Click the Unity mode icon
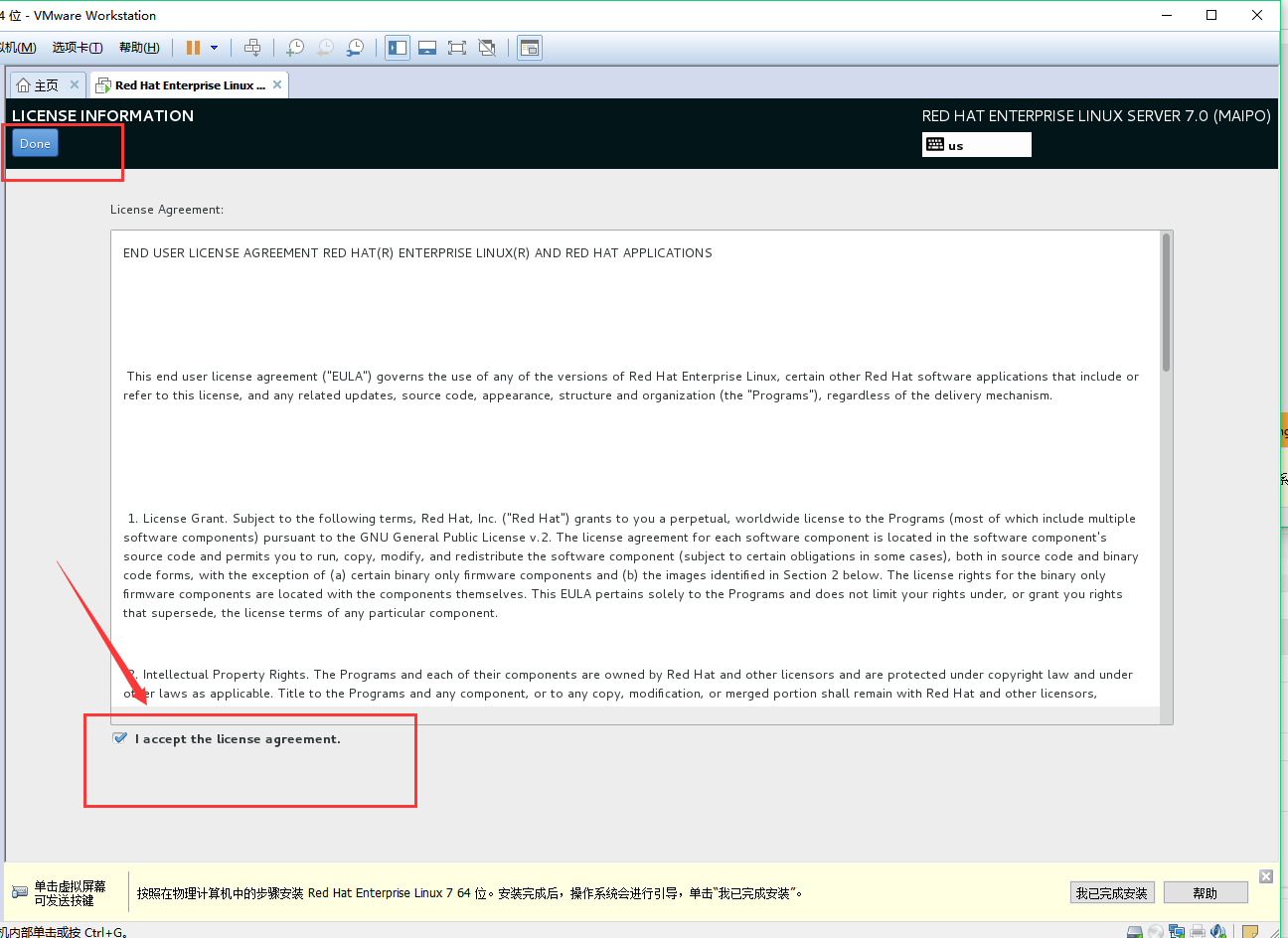The height and width of the screenshot is (938, 1288). pyautogui.click(x=487, y=48)
